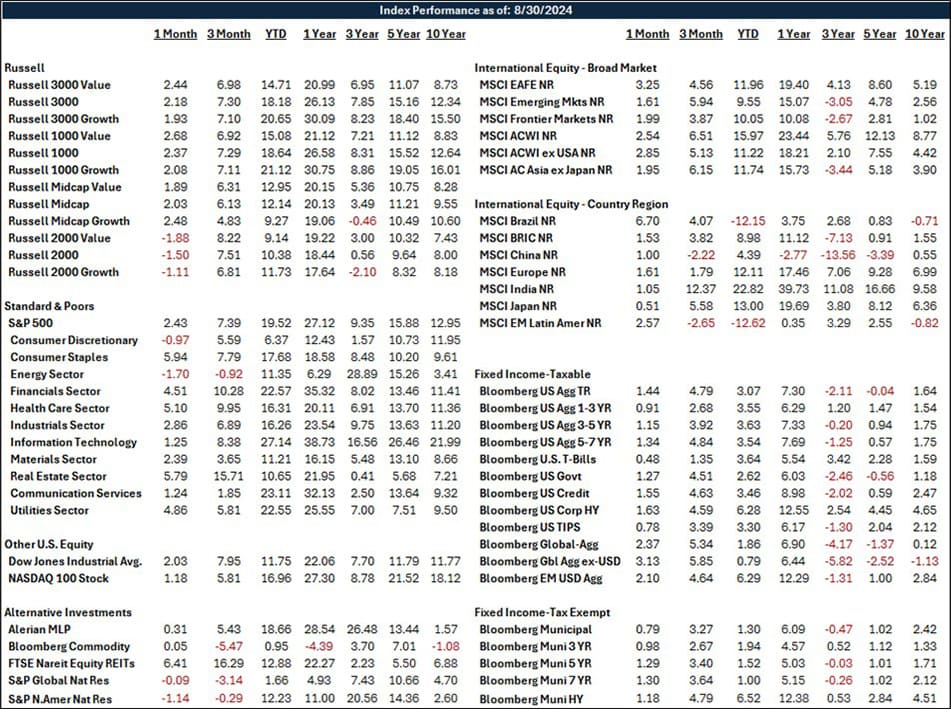Select the "MSCI Frontier Markets NR" label

tap(546, 119)
